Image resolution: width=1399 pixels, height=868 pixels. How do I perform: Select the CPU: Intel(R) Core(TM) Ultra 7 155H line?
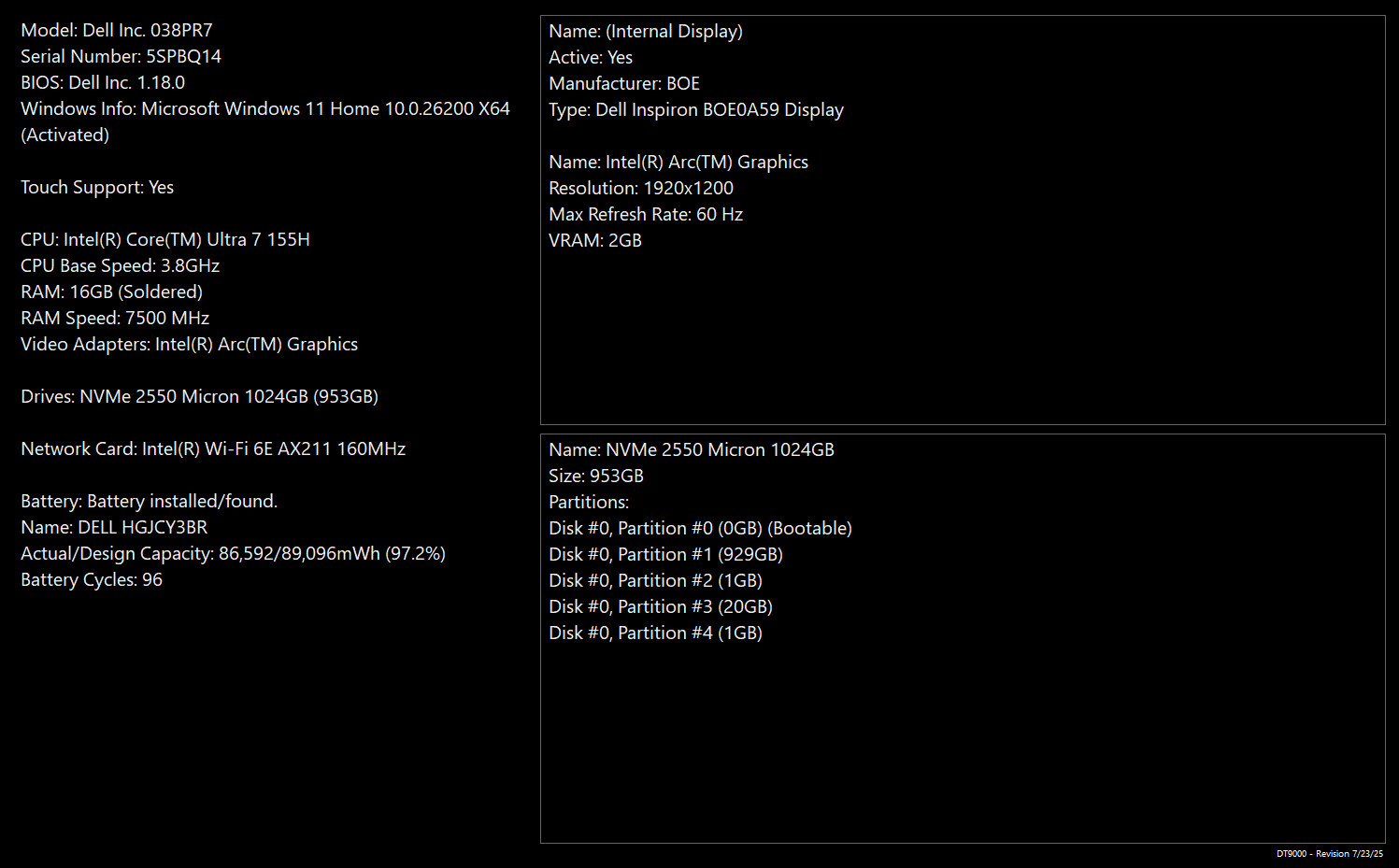[x=165, y=239]
